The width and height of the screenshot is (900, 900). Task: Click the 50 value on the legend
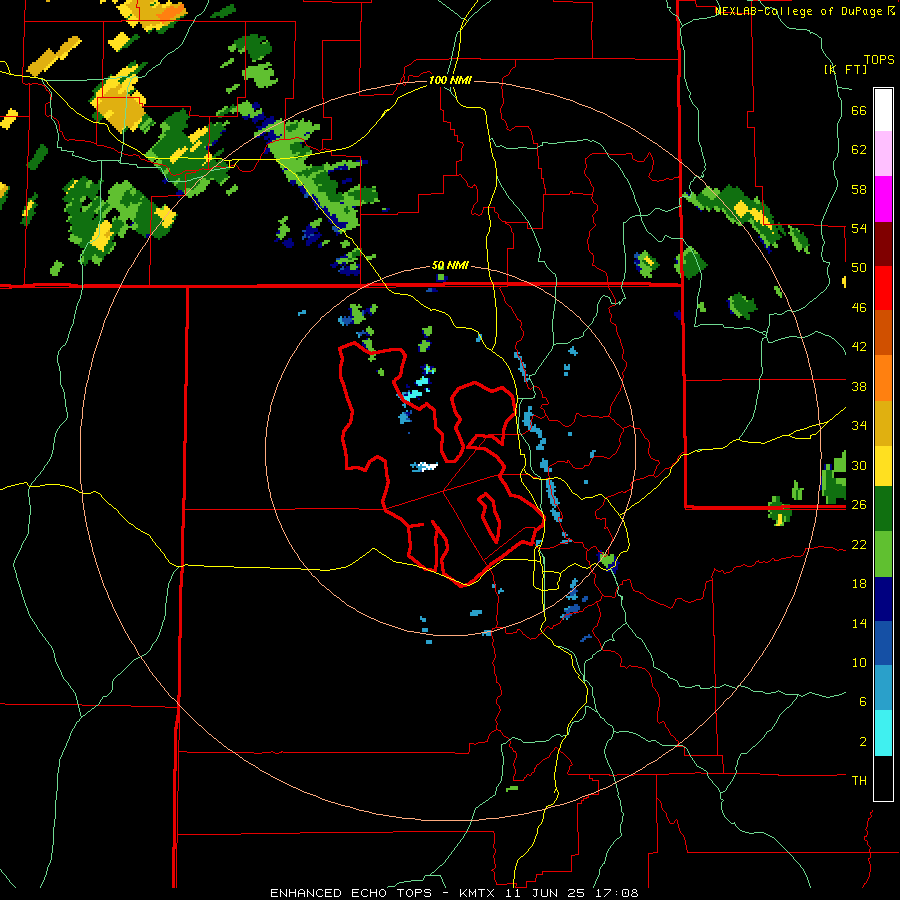point(859,268)
